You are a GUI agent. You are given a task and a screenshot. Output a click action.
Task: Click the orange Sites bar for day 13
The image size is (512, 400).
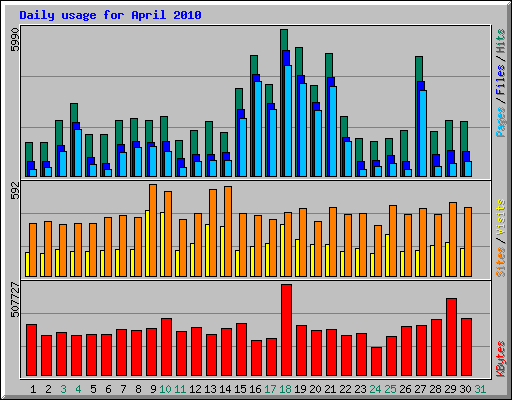click(x=213, y=233)
